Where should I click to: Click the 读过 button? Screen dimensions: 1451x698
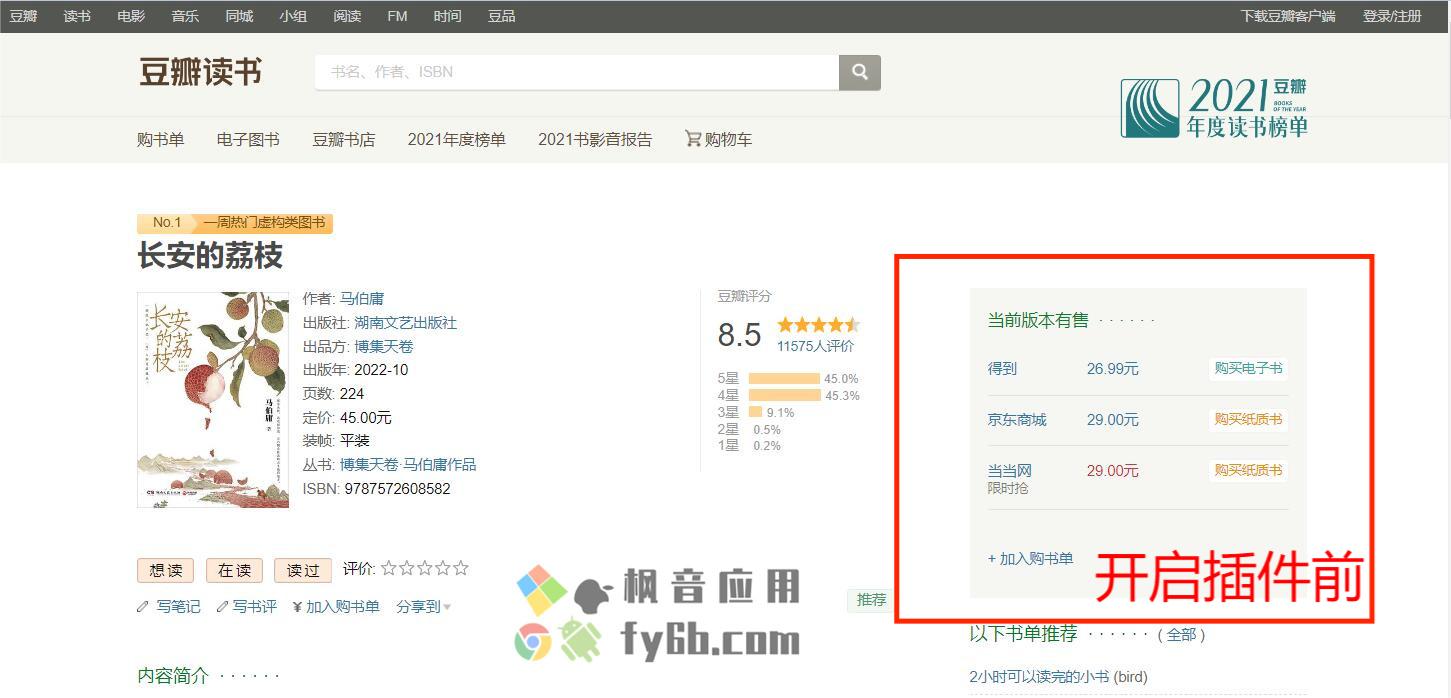tap(302, 570)
